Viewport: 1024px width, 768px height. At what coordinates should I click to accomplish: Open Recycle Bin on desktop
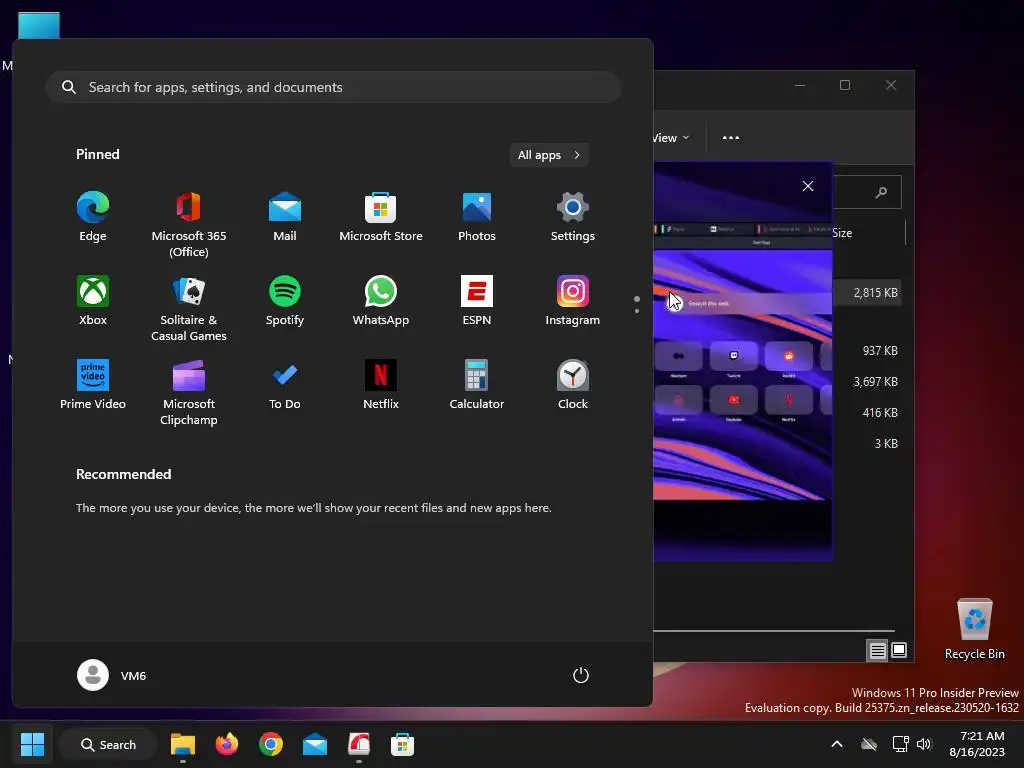pos(974,630)
